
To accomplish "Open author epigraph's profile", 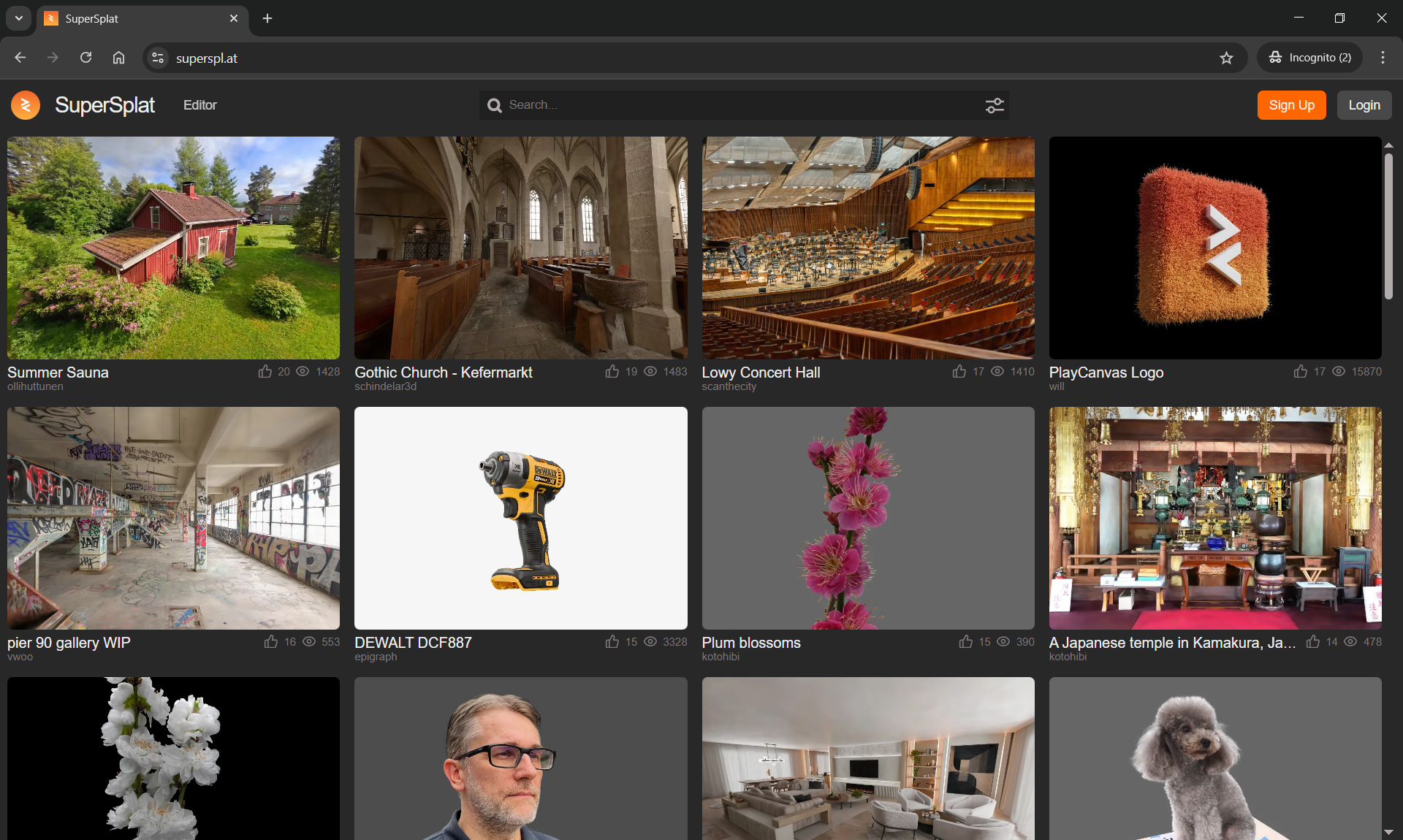I will [376, 657].
